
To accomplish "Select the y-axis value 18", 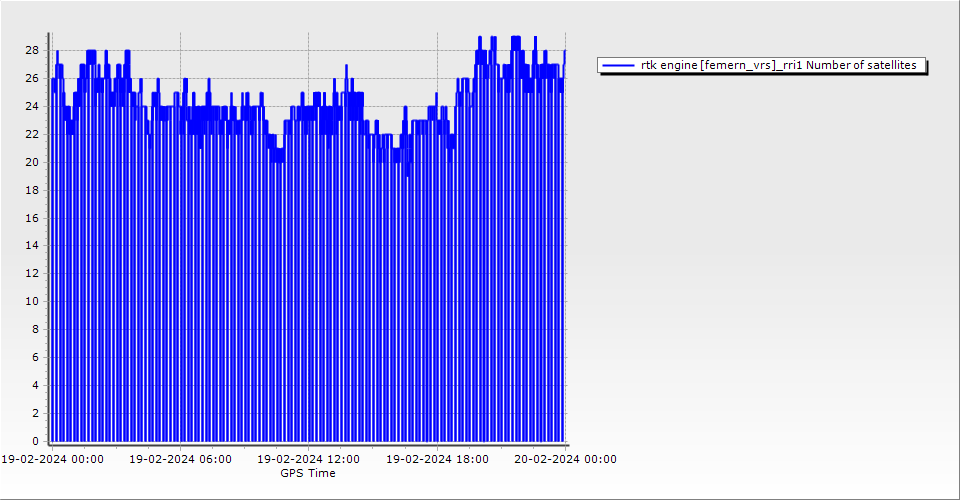I will [x=32, y=190].
